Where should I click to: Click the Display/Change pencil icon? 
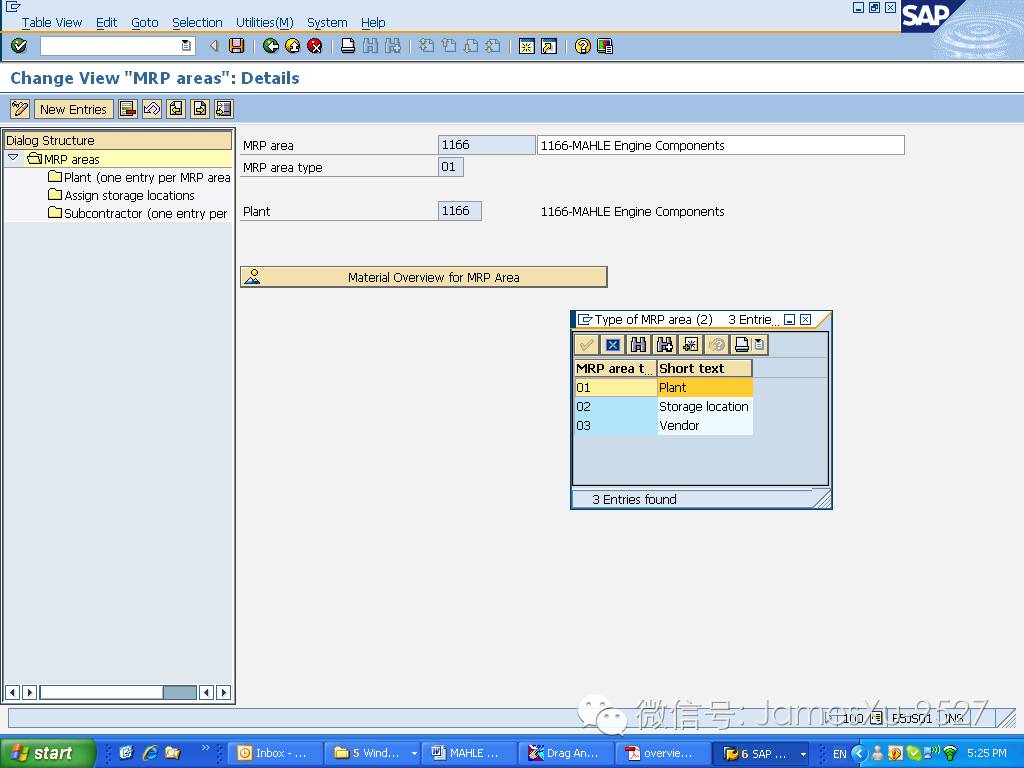pos(20,109)
